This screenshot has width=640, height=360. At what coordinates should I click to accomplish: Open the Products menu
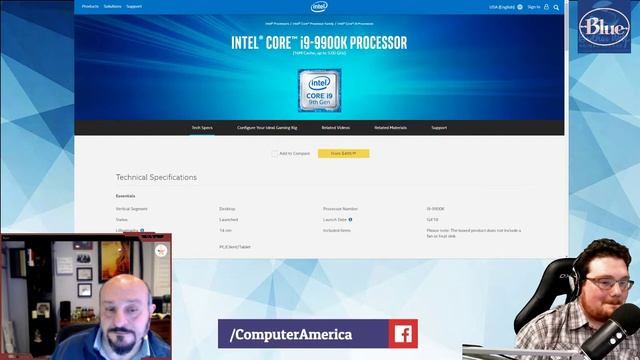90,7
